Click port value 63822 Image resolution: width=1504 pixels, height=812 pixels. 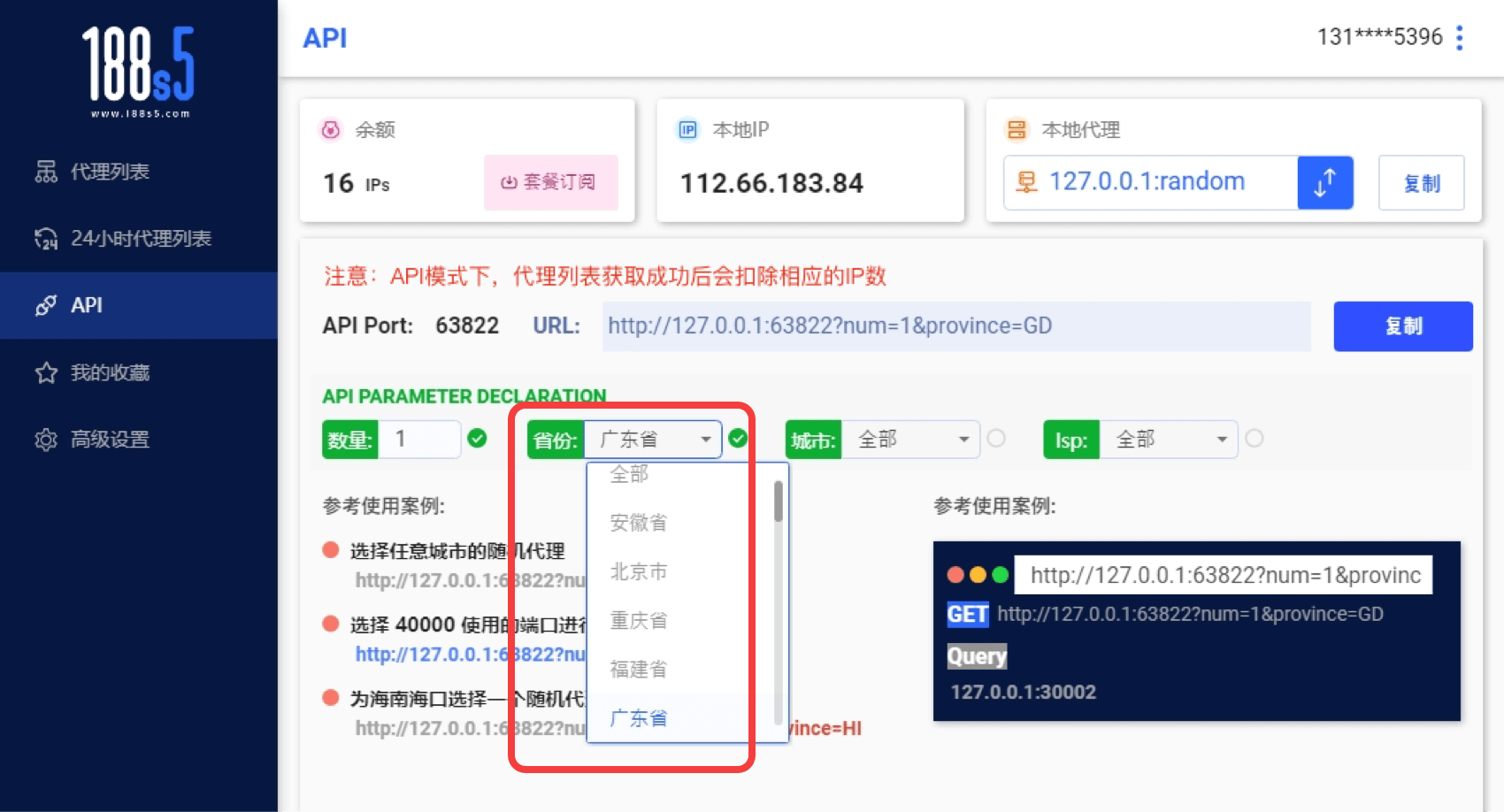[x=467, y=326]
